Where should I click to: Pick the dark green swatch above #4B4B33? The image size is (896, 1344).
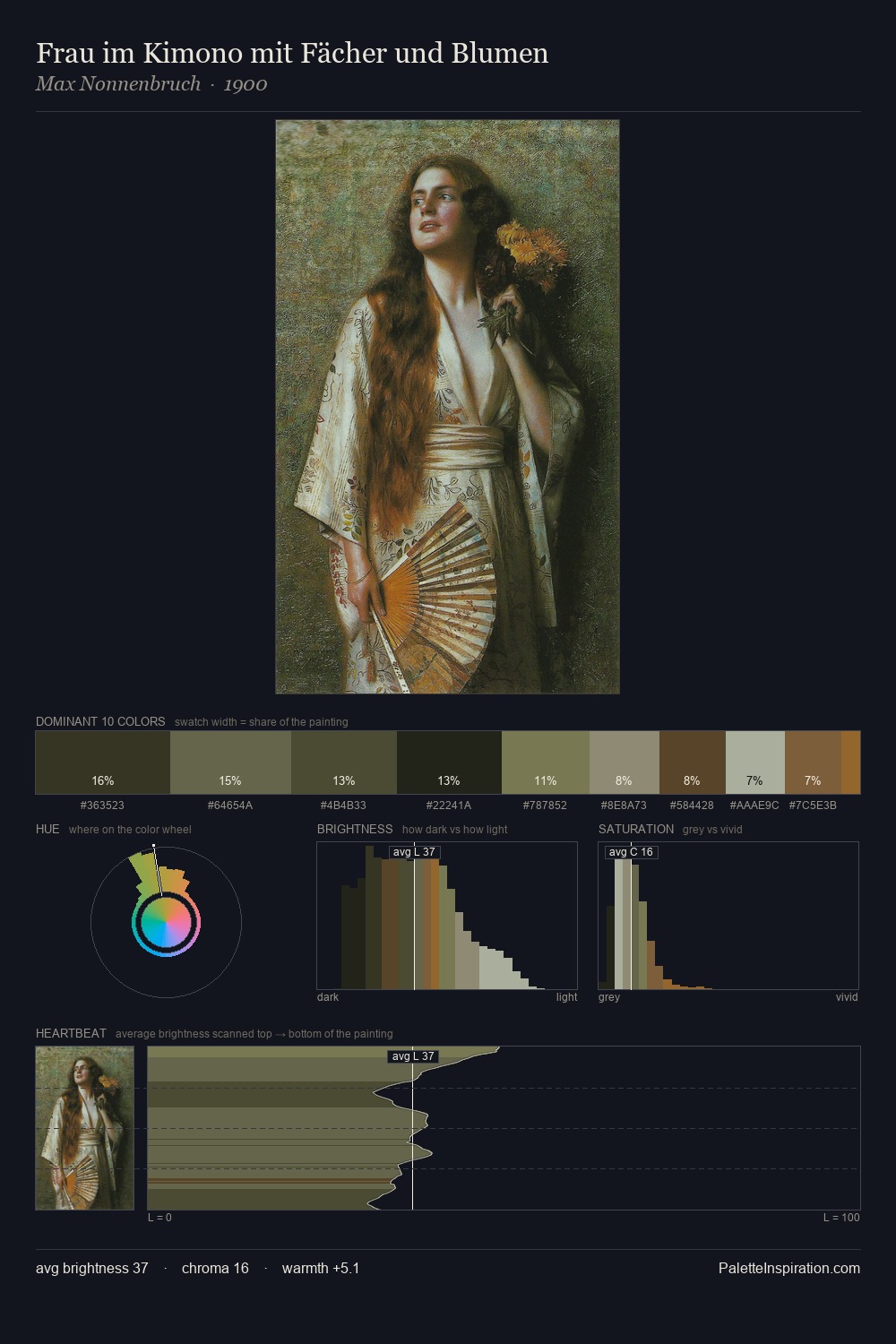[344, 762]
